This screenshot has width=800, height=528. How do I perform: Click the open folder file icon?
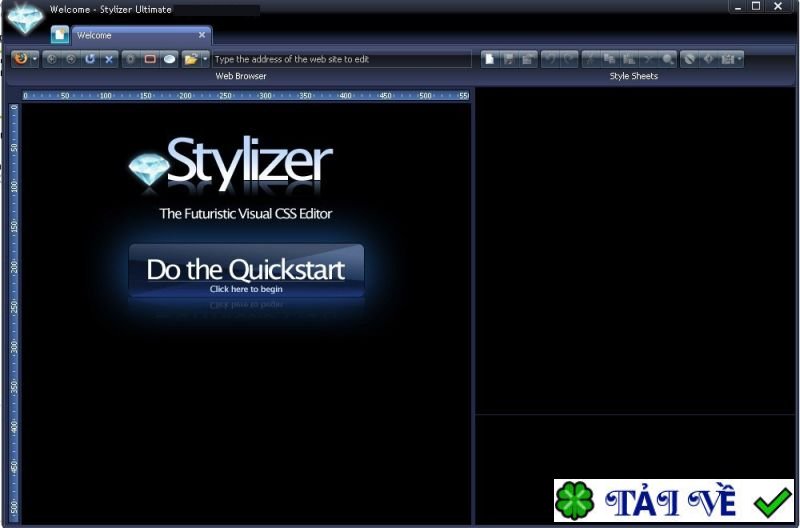point(191,59)
